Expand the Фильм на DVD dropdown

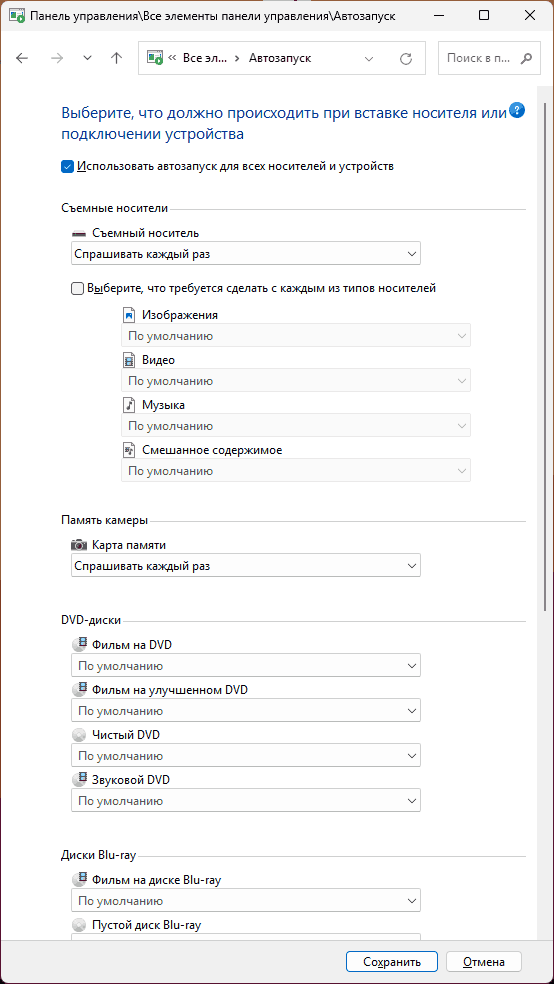(245, 665)
